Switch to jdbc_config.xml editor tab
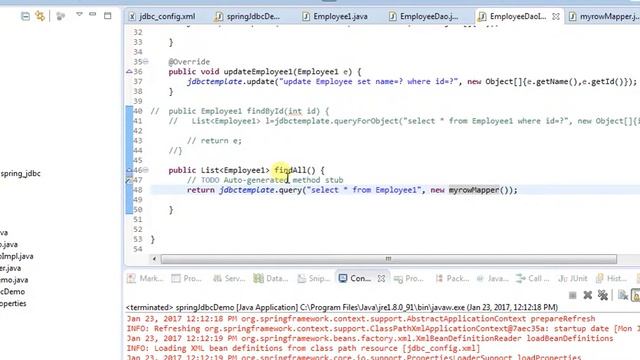 tap(162, 17)
